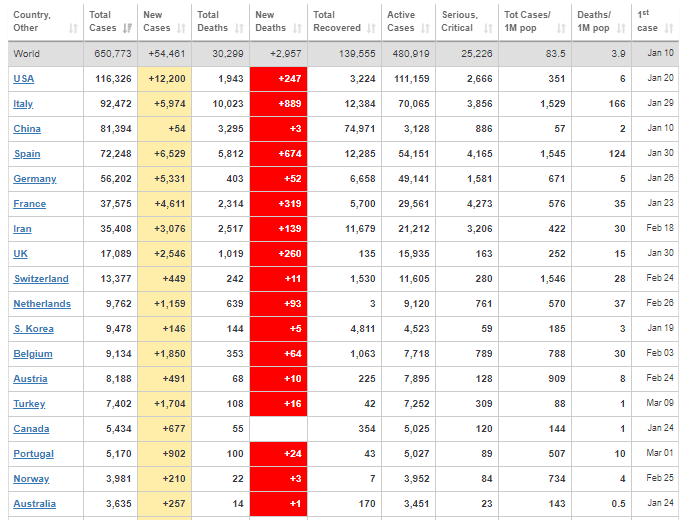Viewport: 683px width, 520px height.
Task: Sort by New Deaths sort icon
Action: [297, 29]
